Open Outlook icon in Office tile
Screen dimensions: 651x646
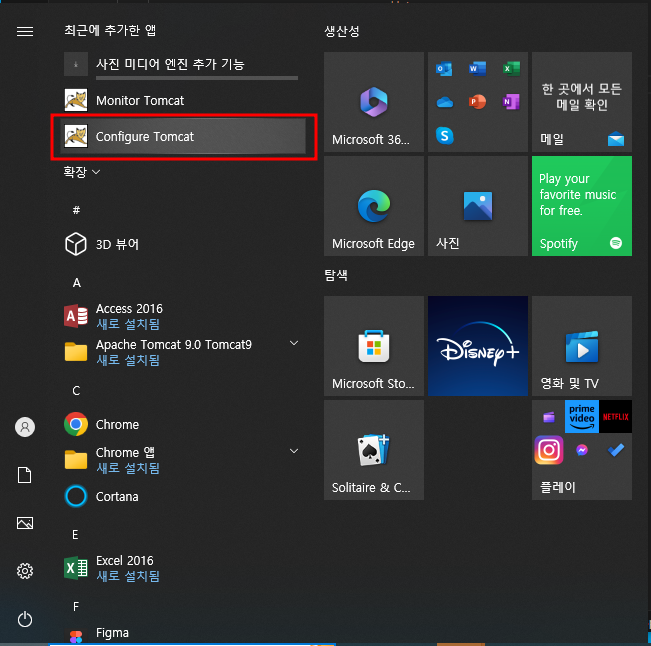pos(444,69)
